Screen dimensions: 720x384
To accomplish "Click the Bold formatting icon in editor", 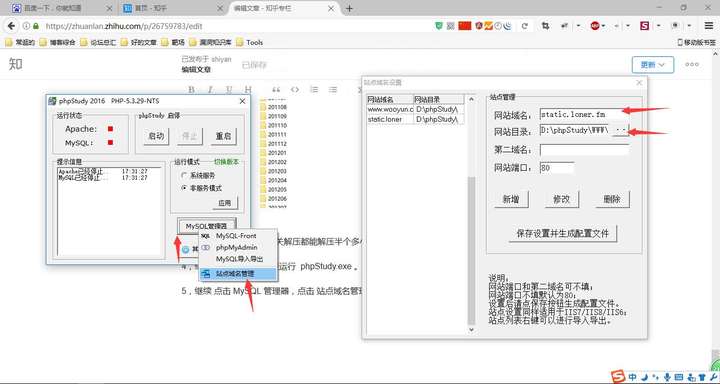I will 191,90.
